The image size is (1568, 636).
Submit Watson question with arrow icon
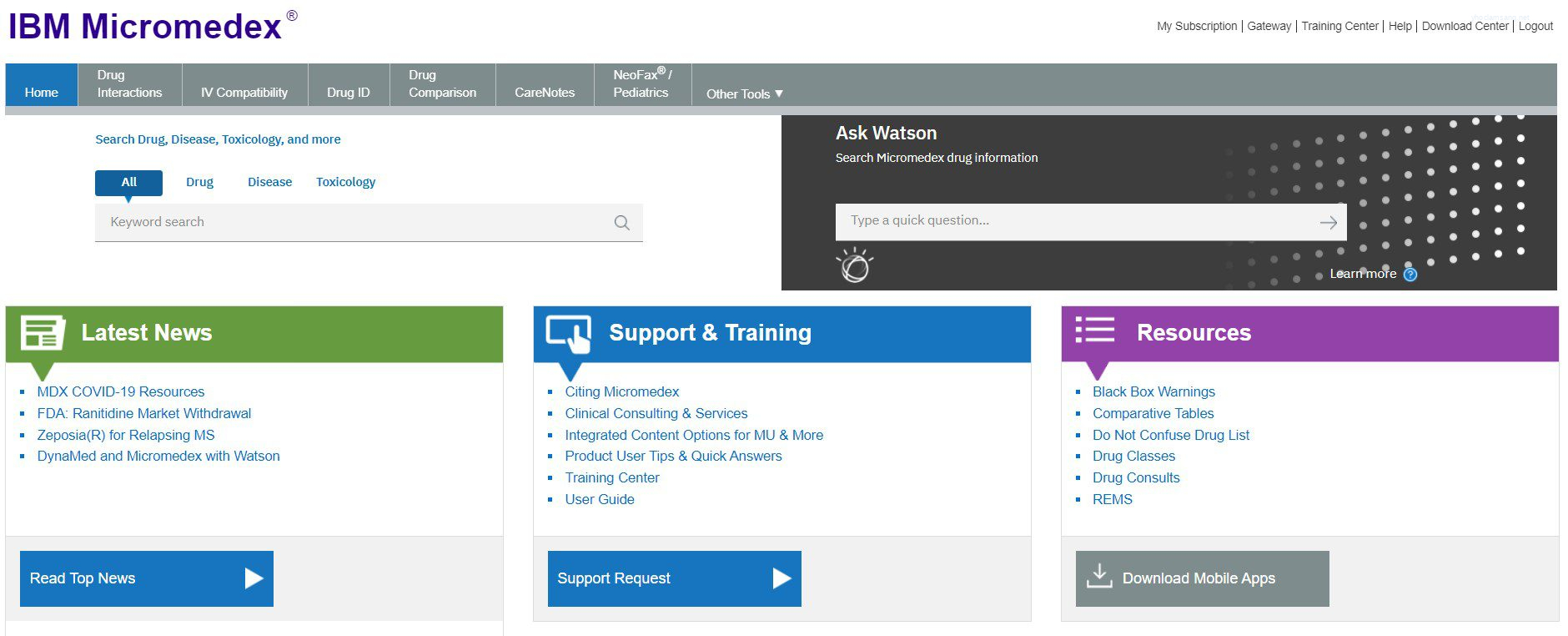pos(1328,222)
